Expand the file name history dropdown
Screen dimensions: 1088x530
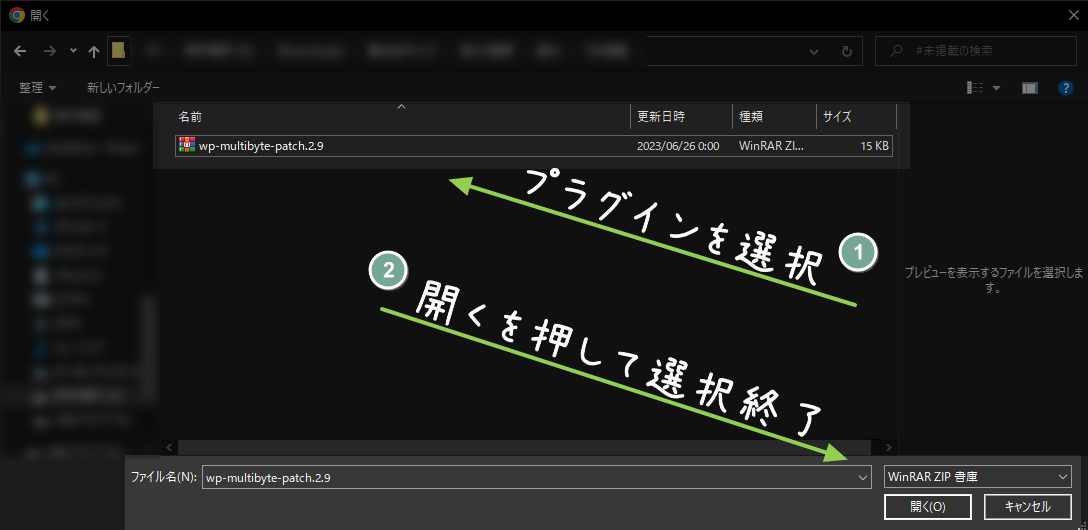pos(864,477)
